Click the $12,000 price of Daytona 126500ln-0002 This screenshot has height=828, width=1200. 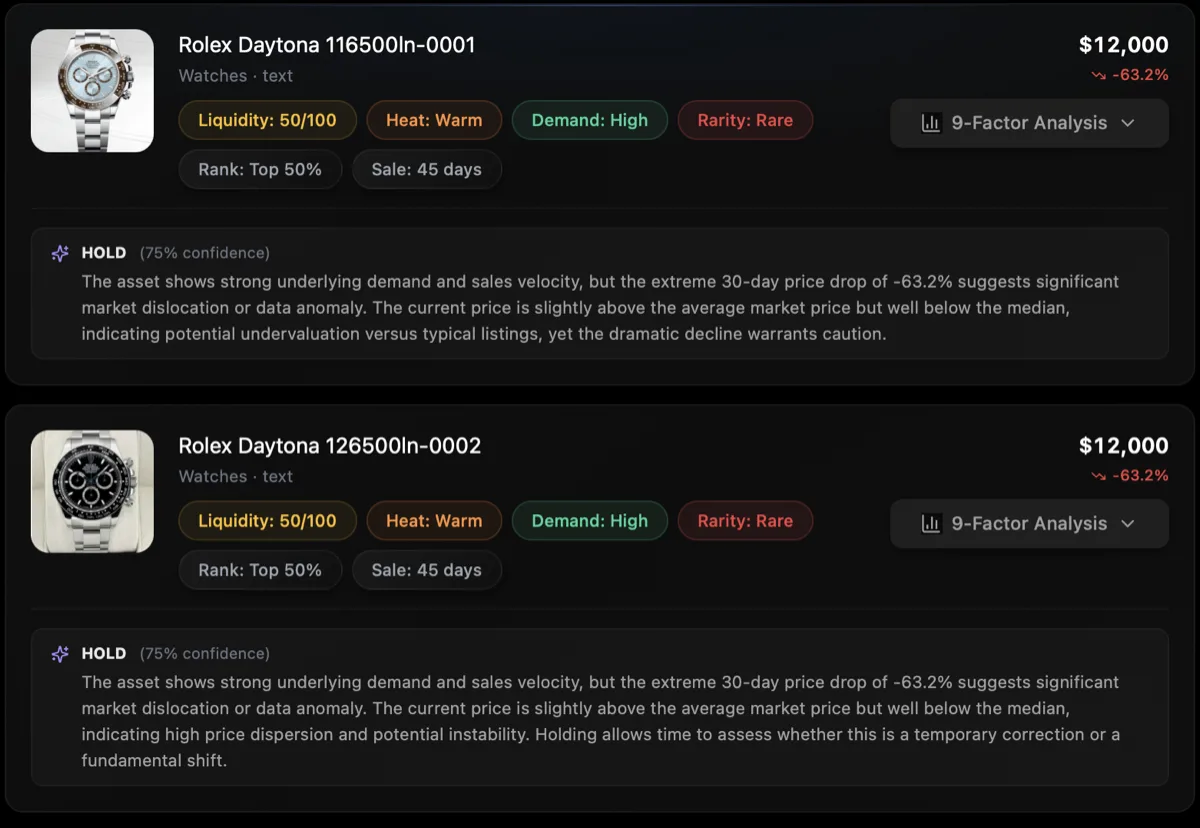(x=1124, y=446)
